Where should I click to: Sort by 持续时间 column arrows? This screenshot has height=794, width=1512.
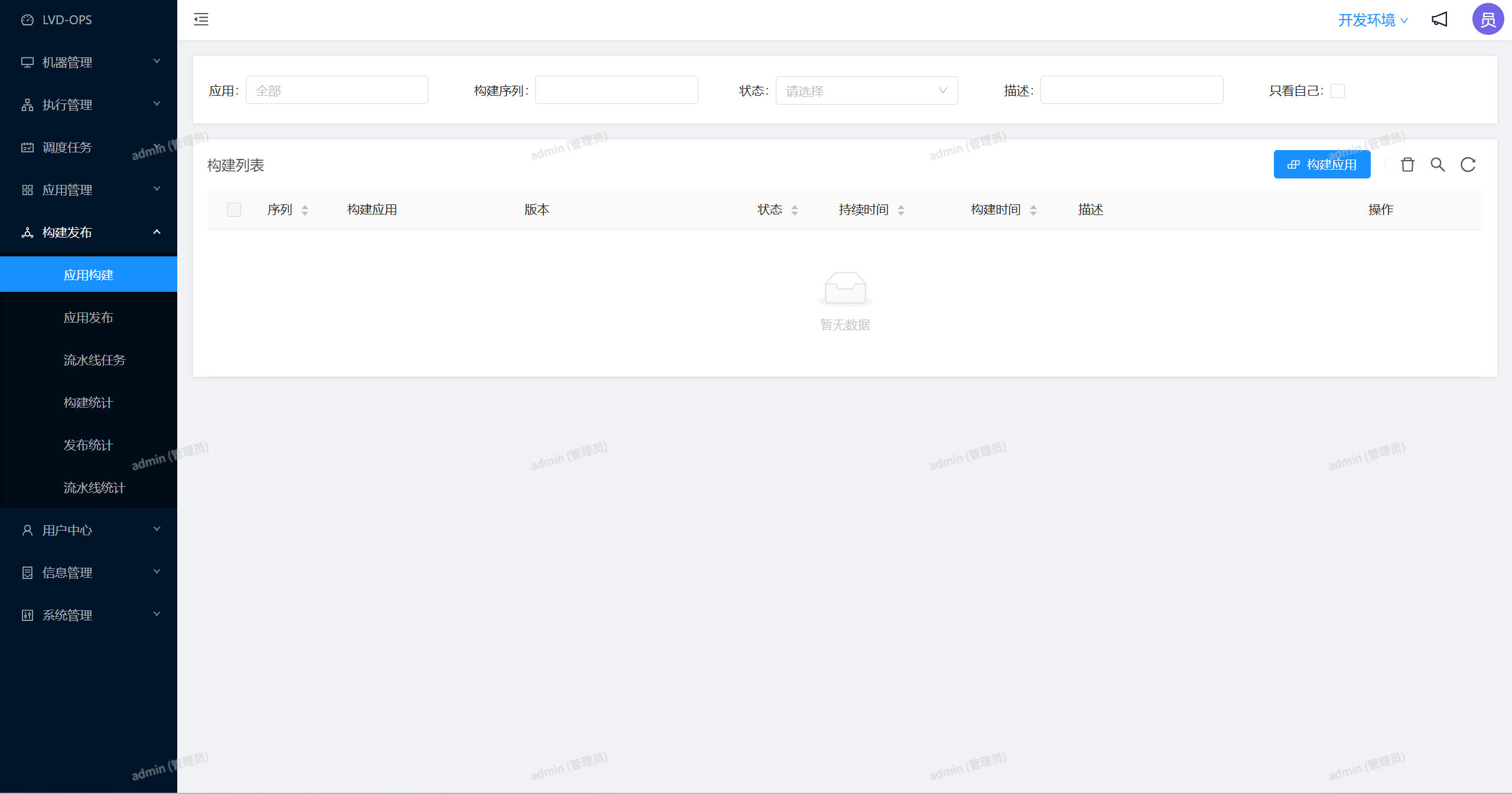tap(901, 210)
